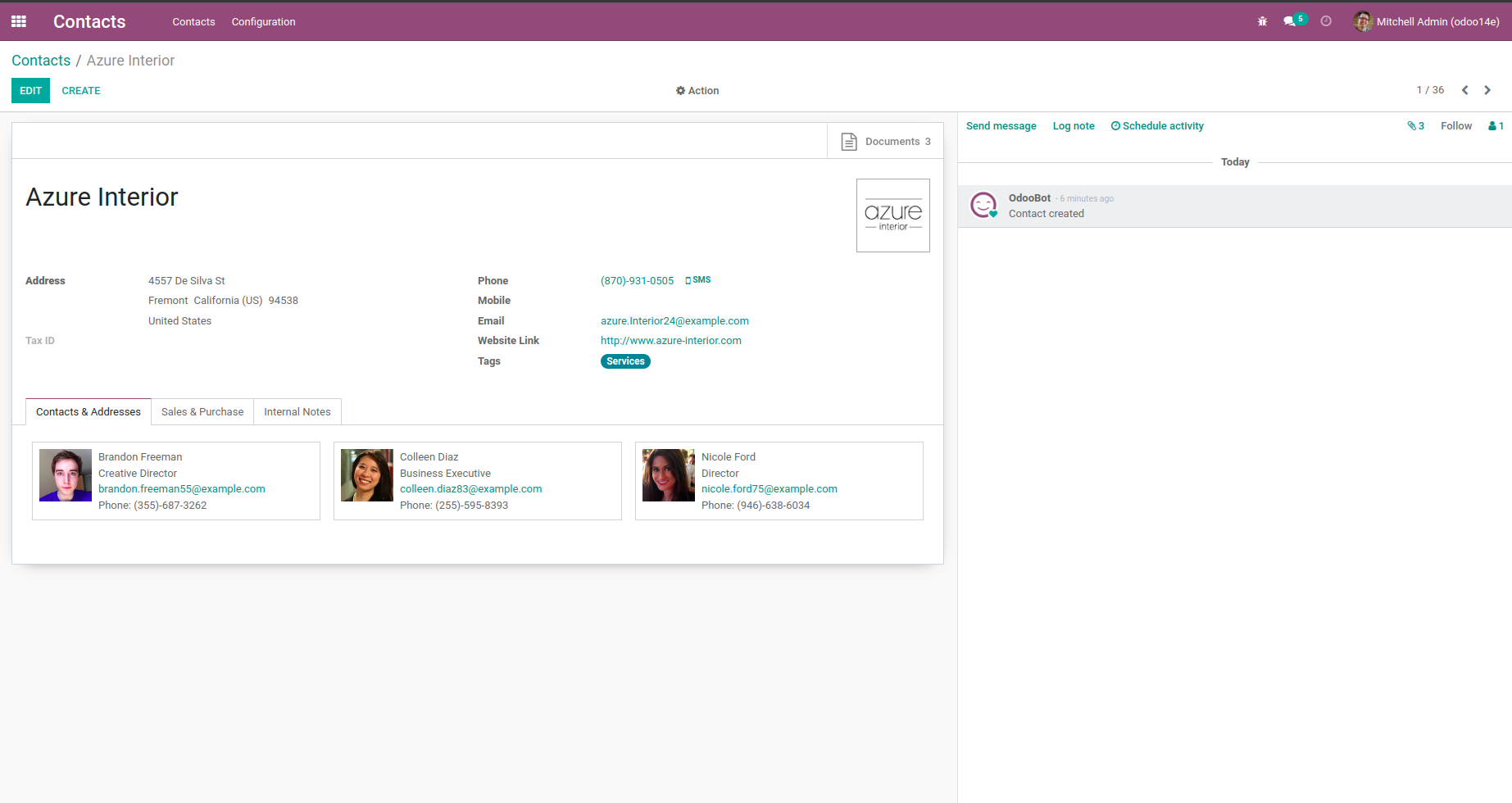The height and width of the screenshot is (803, 1512).
Task: Open the Azure Interior logo image
Action: point(893,215)
